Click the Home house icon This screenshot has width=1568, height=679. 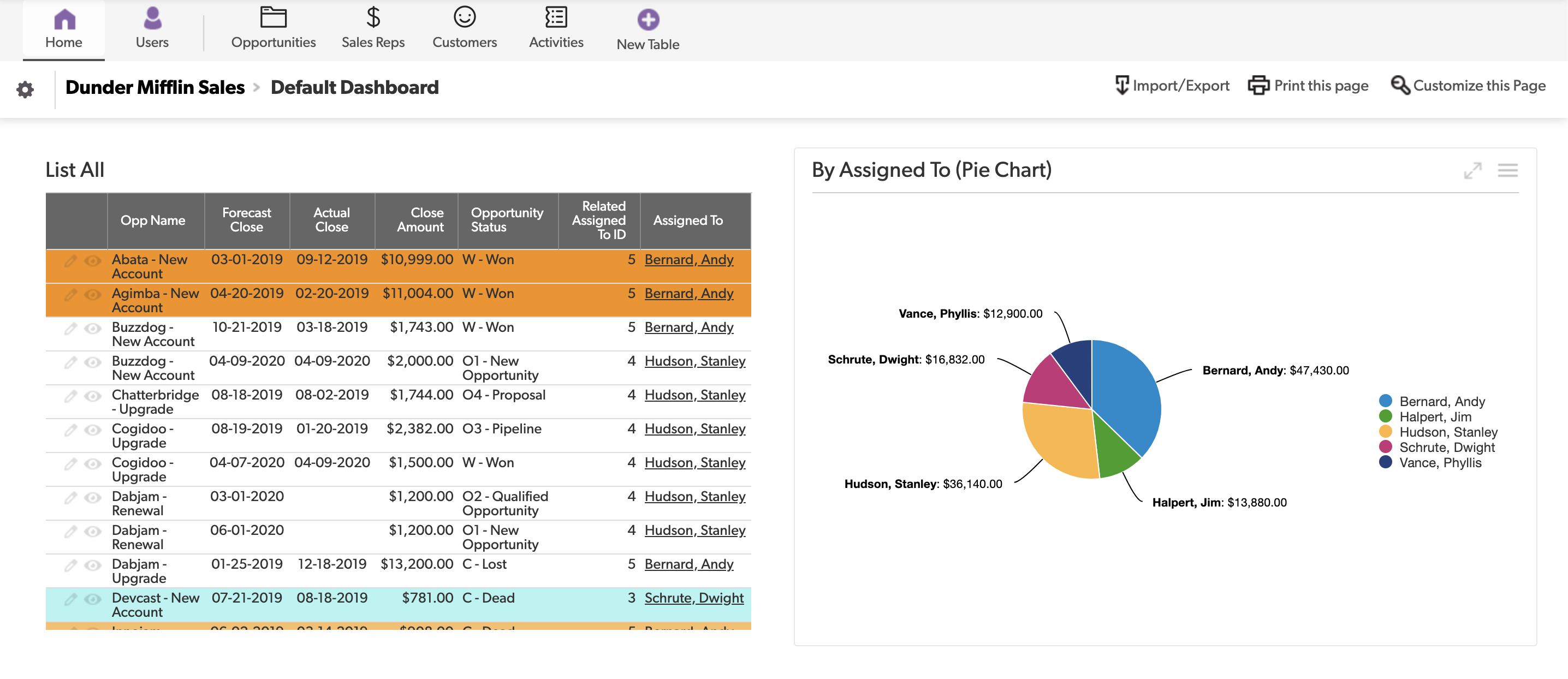(x=64, y=19)
